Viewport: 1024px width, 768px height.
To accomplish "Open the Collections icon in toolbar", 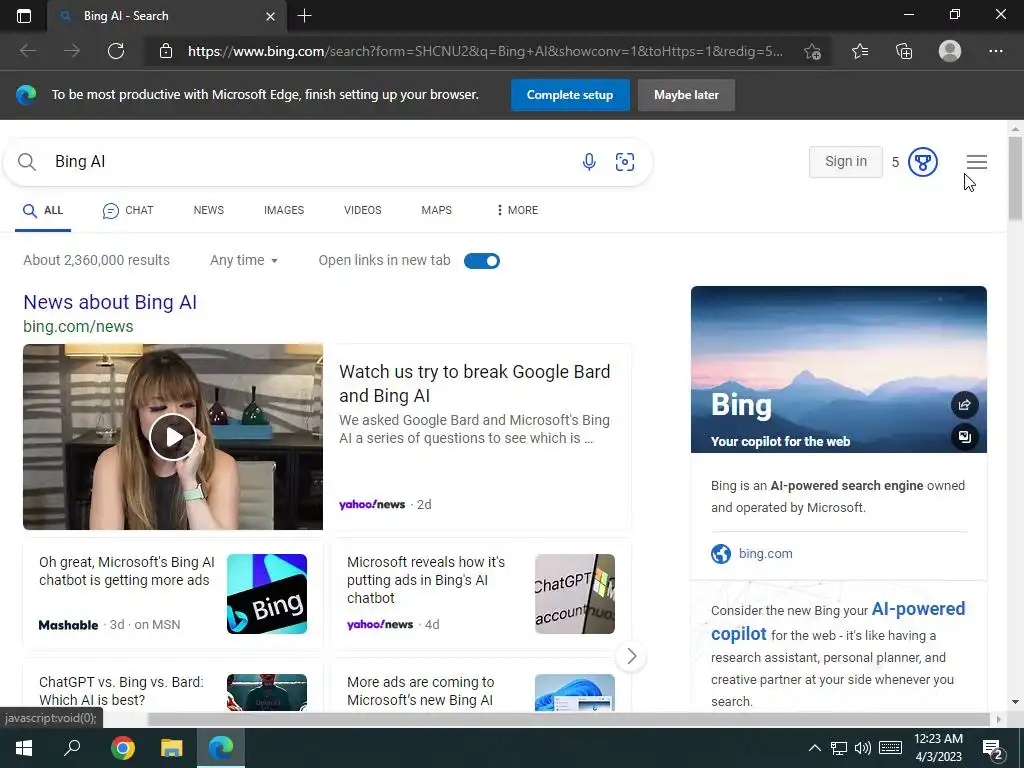I will point(904,51).
